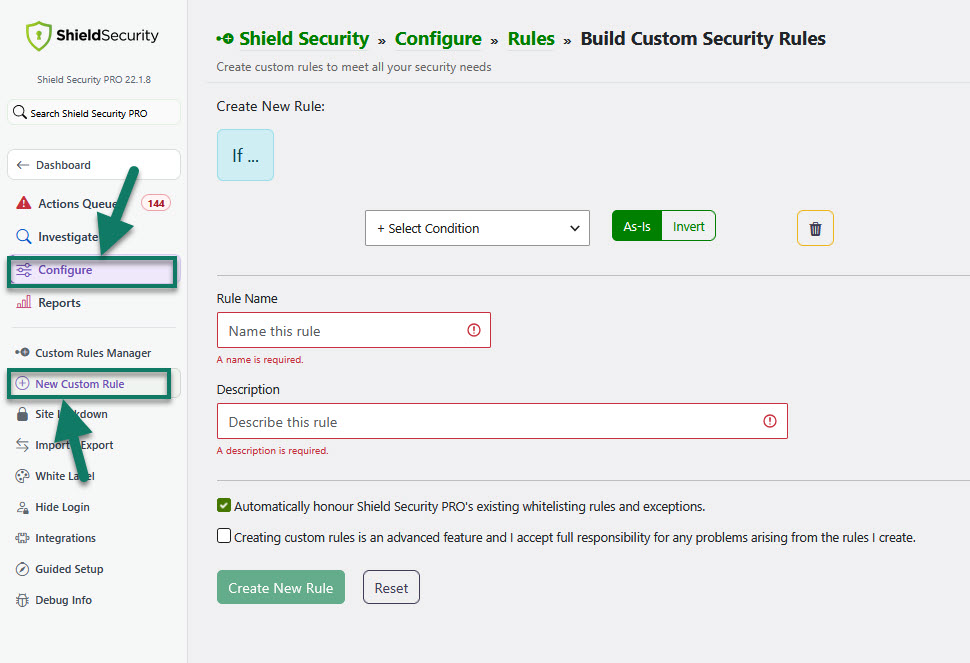Click the Reports bar chart icon
Image resolution: width=970 pixels, height=663 pixels.
coord(24,302)
